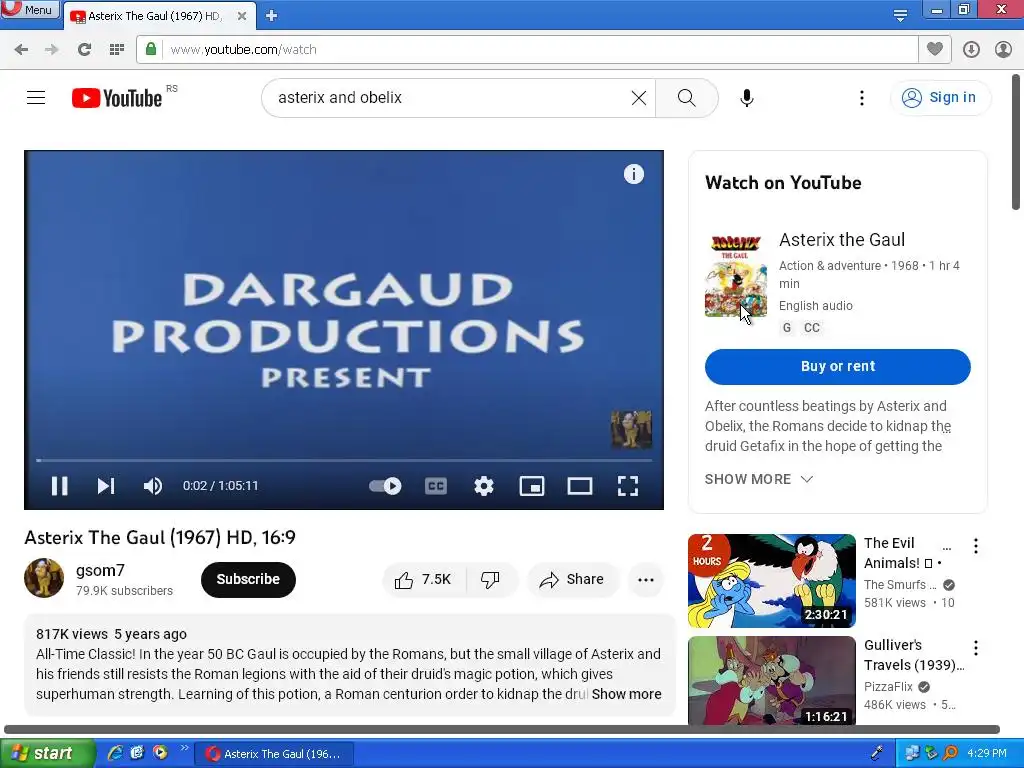Go back to the previous page
The image size is (1024, 768).
coord(21,50)
